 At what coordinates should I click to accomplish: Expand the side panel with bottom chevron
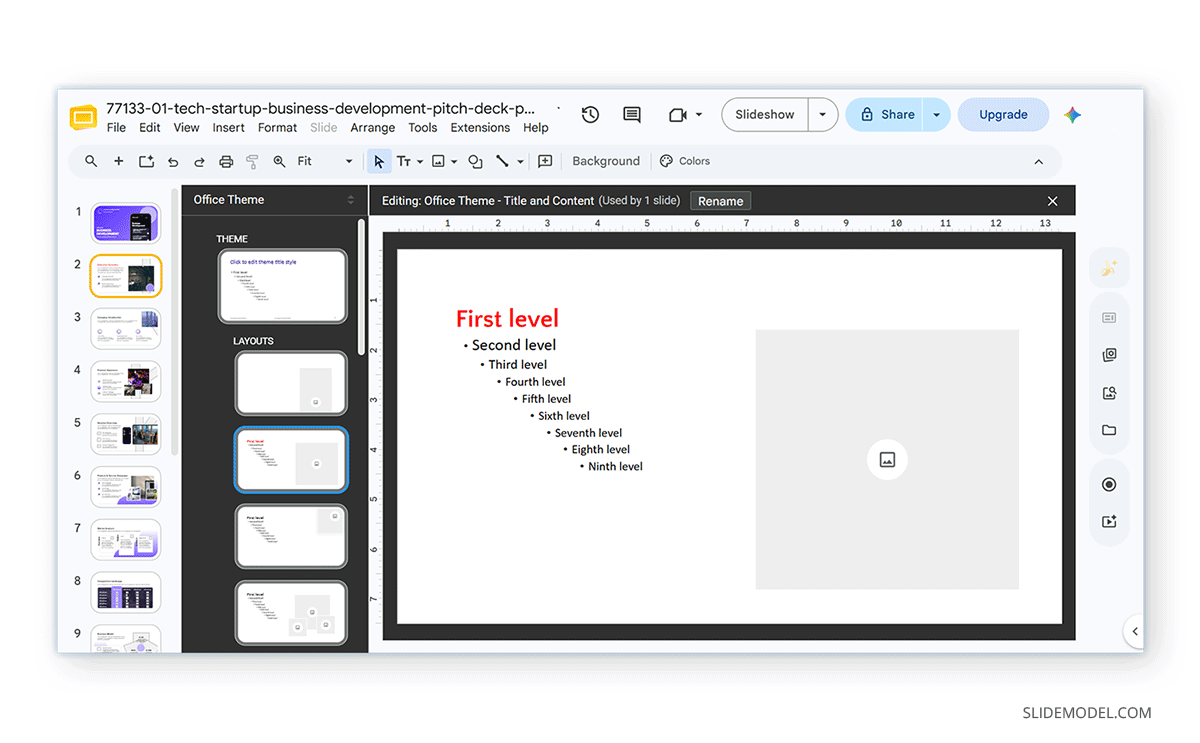(x=1135, y=631)
